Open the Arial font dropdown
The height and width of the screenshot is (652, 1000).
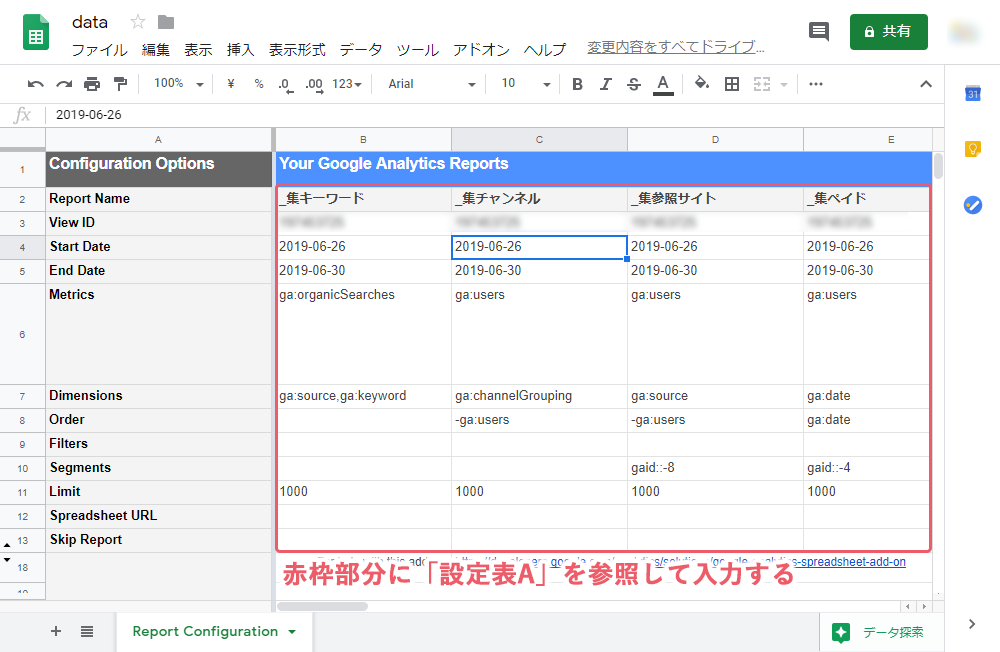point(432,84)
